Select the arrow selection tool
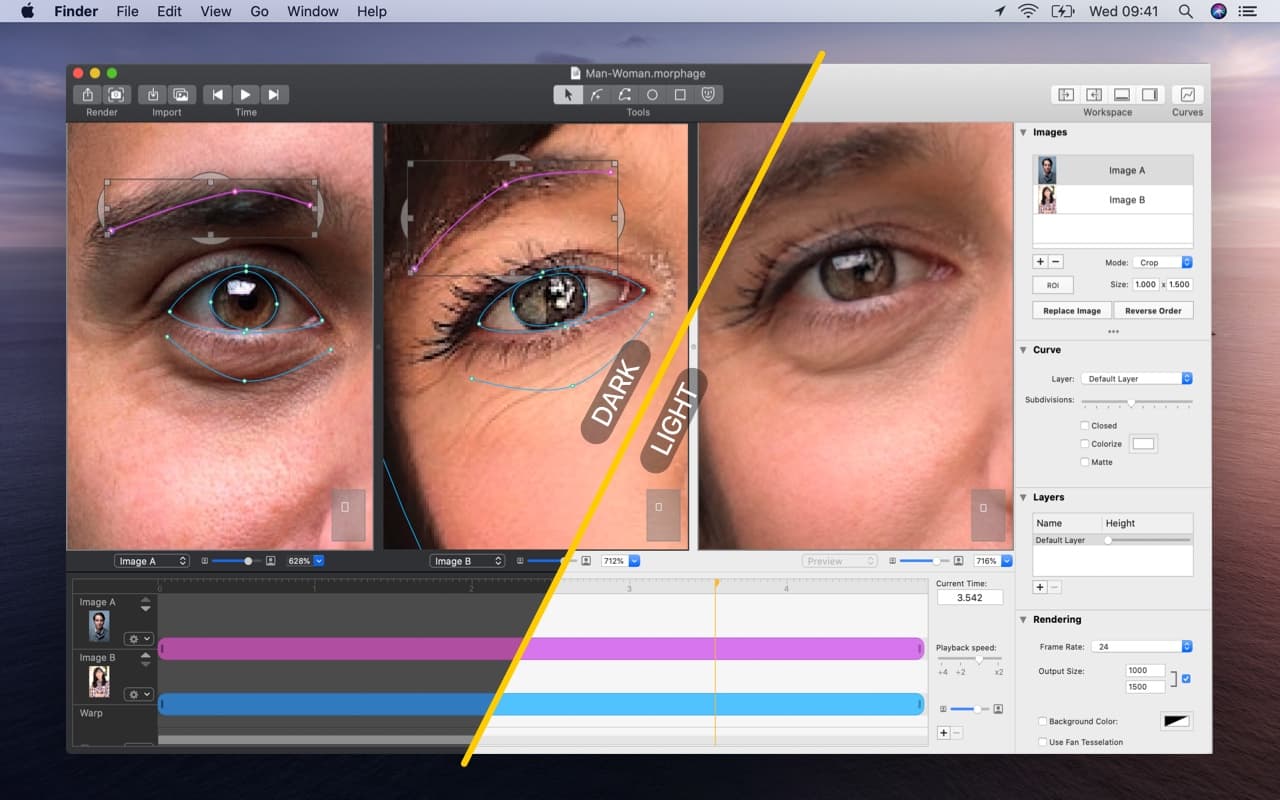This screenshot has height=800, width=1280. pos(567,94)
